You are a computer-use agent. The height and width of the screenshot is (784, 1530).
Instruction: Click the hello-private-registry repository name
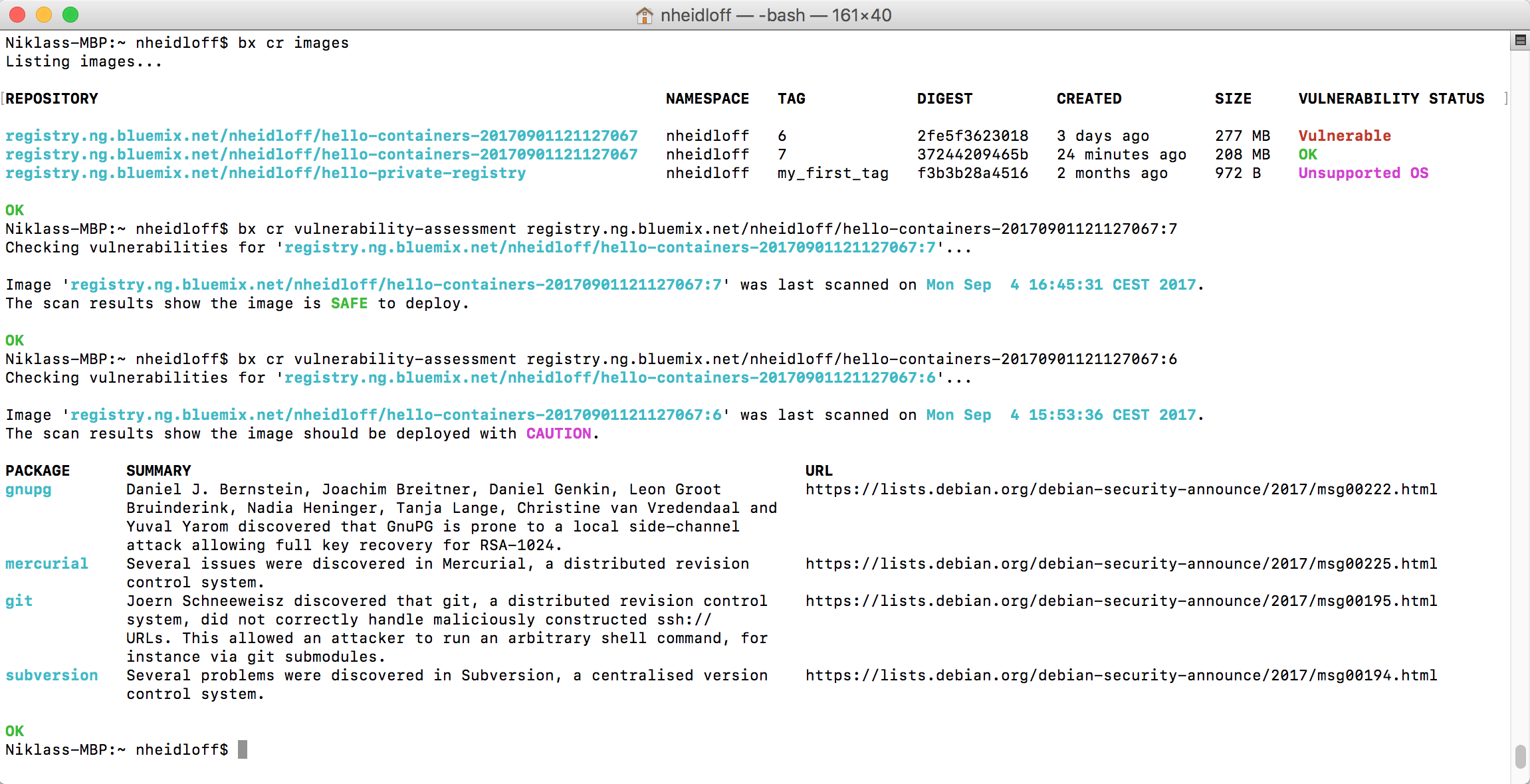(266, 173)
